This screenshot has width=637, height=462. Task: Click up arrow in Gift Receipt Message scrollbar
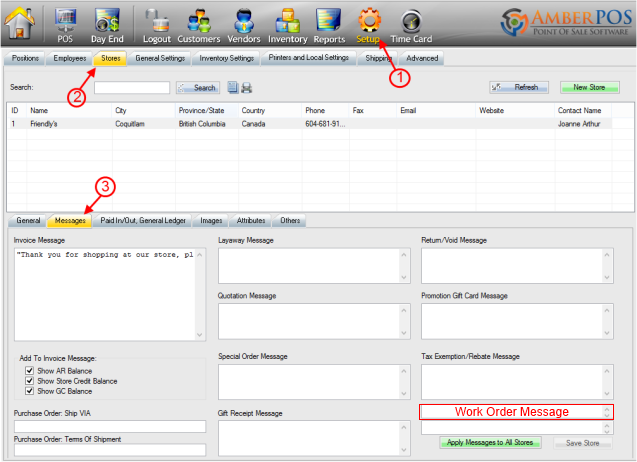404,427
